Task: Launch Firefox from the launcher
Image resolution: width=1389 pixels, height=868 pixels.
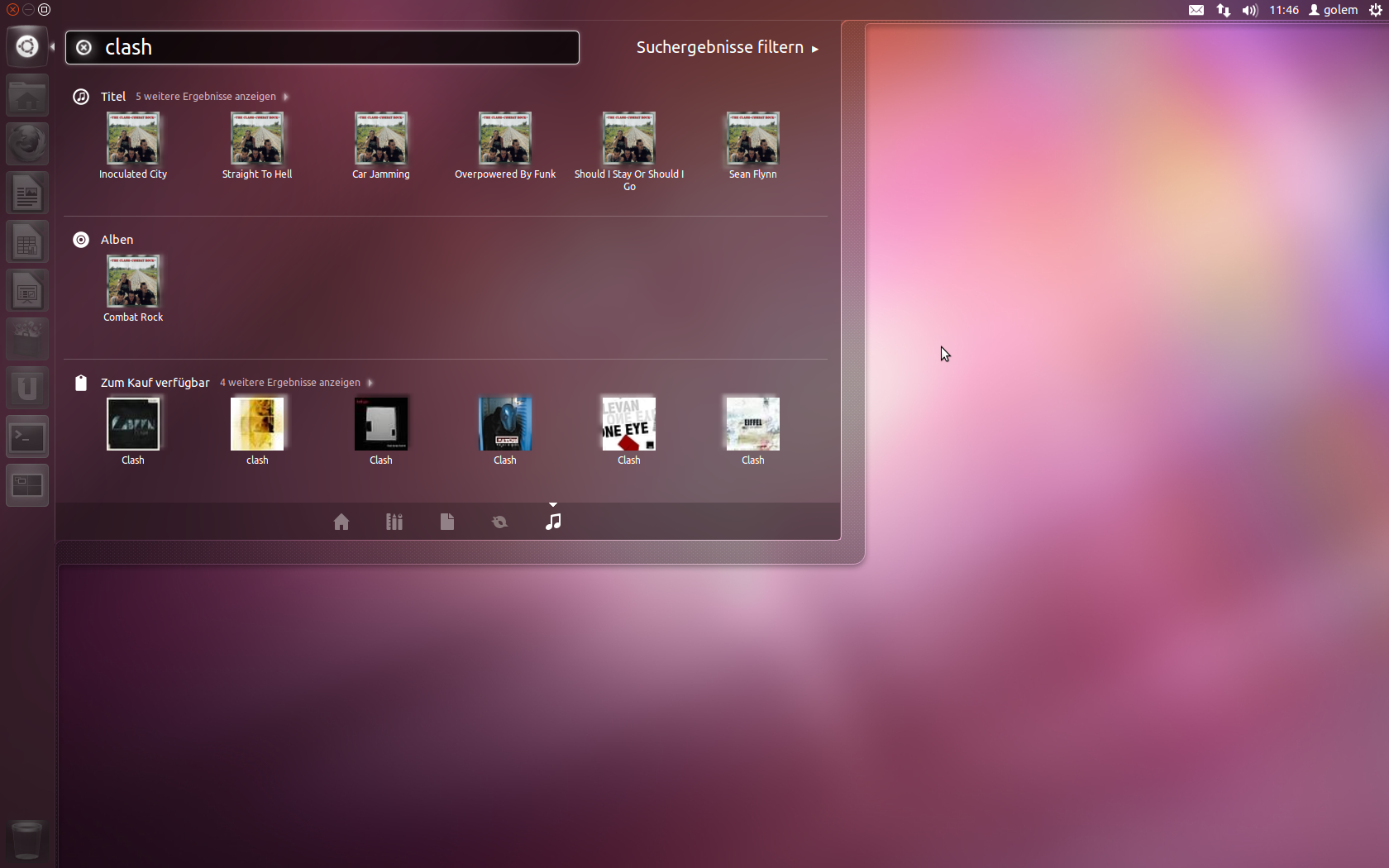Action: [x=27, y=143]
